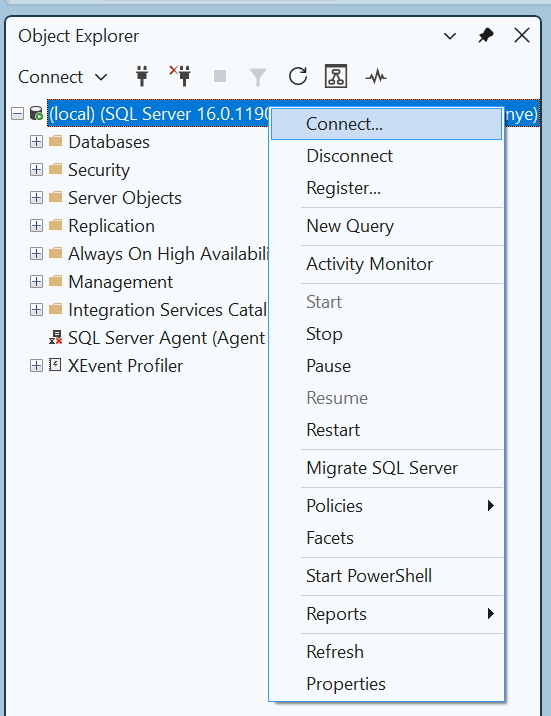Screen dimensions: 551x716
Task: Expand the Replication folder
Action: click(x=36, y=226)
